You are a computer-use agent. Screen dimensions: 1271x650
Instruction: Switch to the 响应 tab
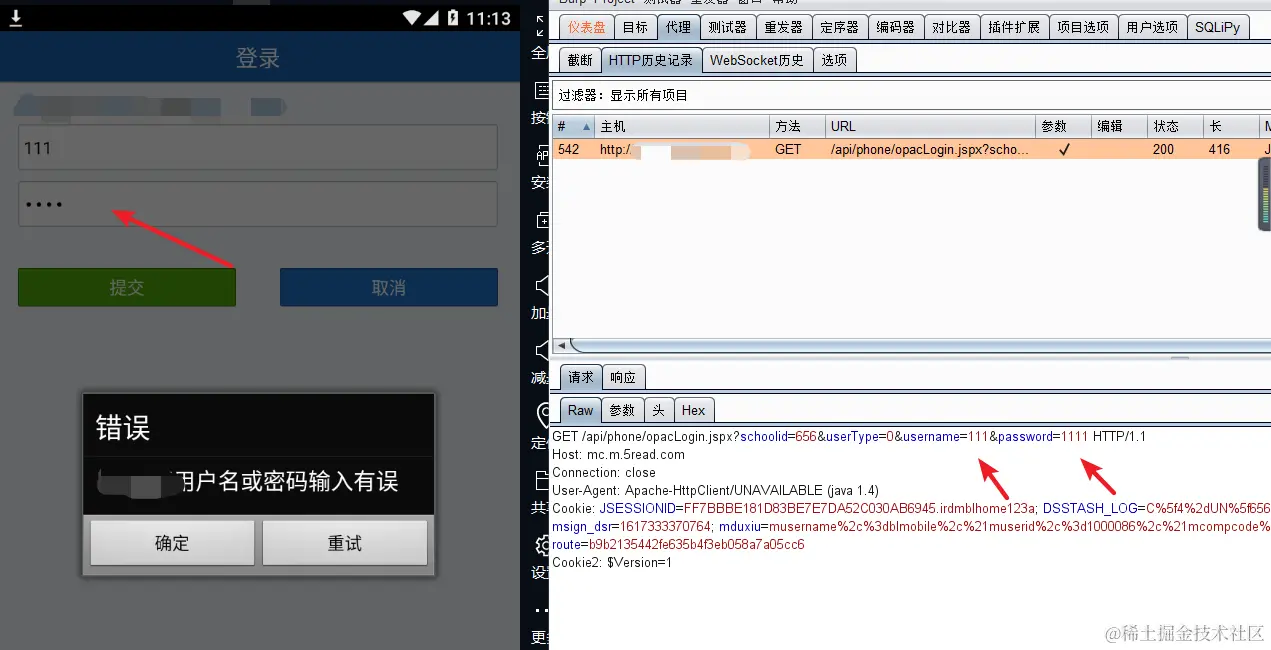[623, 377]
